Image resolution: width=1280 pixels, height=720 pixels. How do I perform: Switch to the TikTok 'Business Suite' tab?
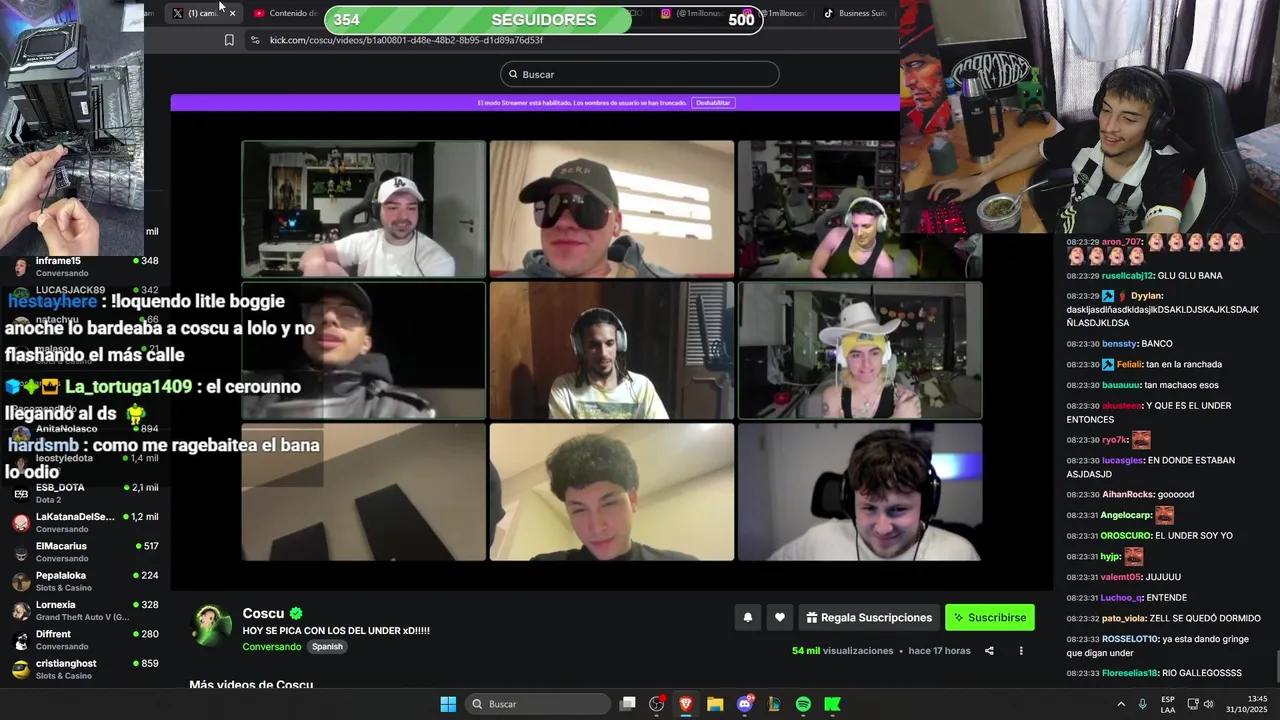click(x=855, y=13)
